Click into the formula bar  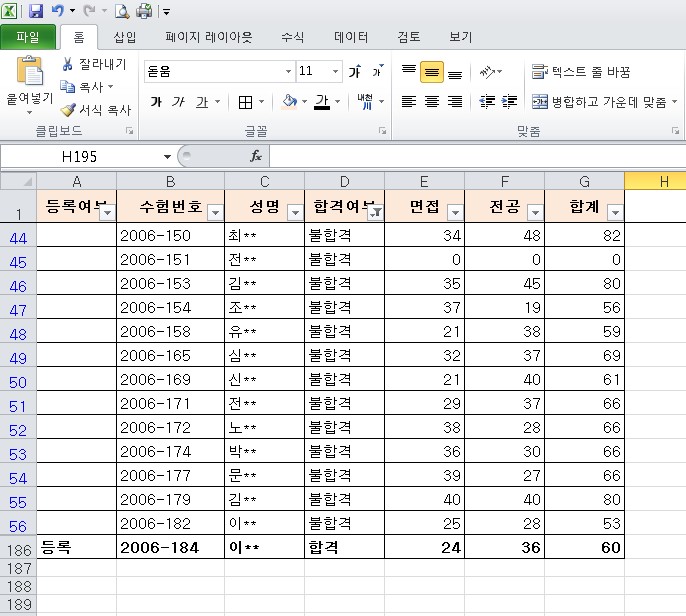[x=478, y=156]
